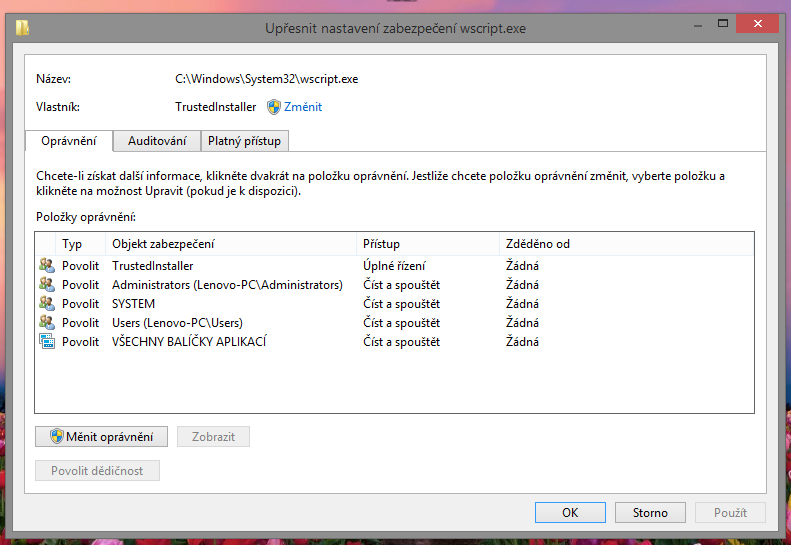This screenshot has width=791, height=545.
Task: Click the Users entry group icon
Action: 46,322
